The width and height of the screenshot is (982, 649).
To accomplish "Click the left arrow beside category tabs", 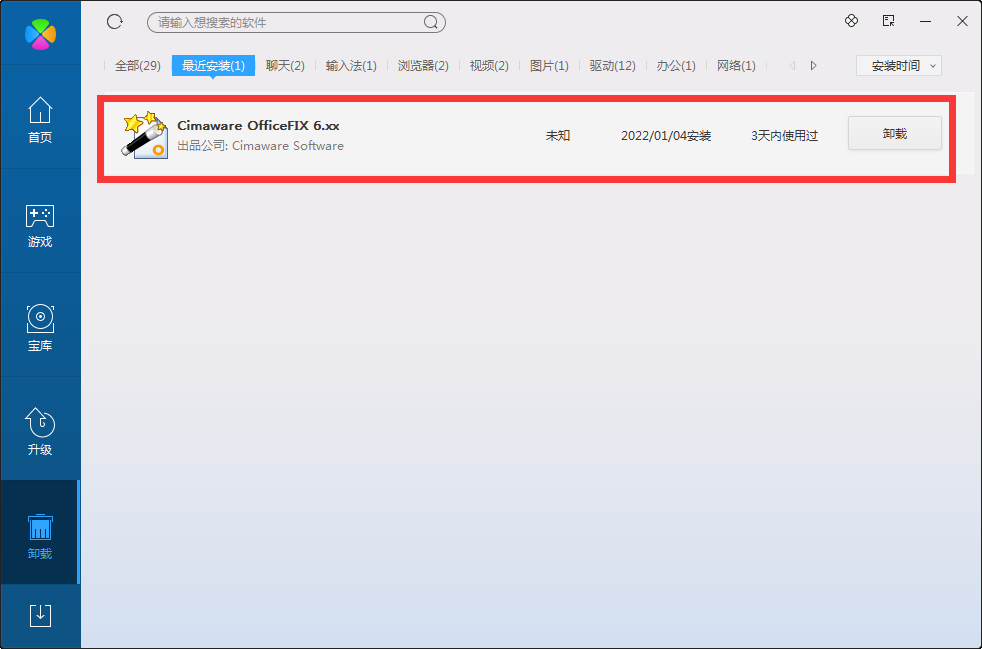I will [793, 65].
